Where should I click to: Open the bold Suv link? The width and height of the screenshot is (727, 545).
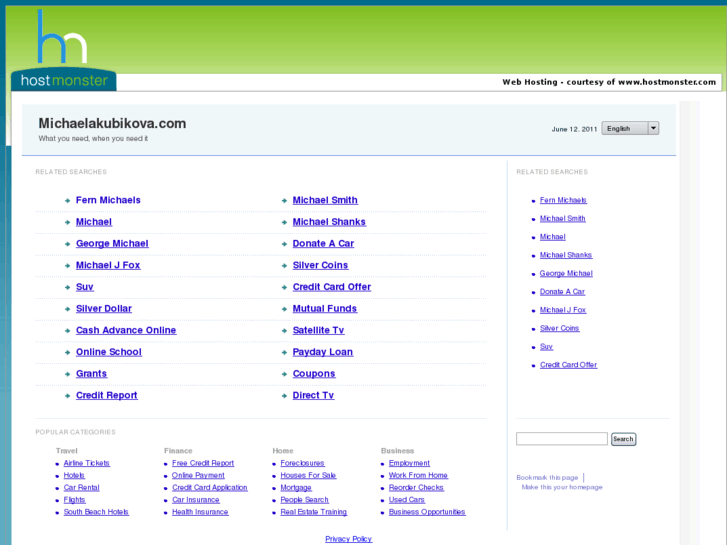click(x=85, y=287)
